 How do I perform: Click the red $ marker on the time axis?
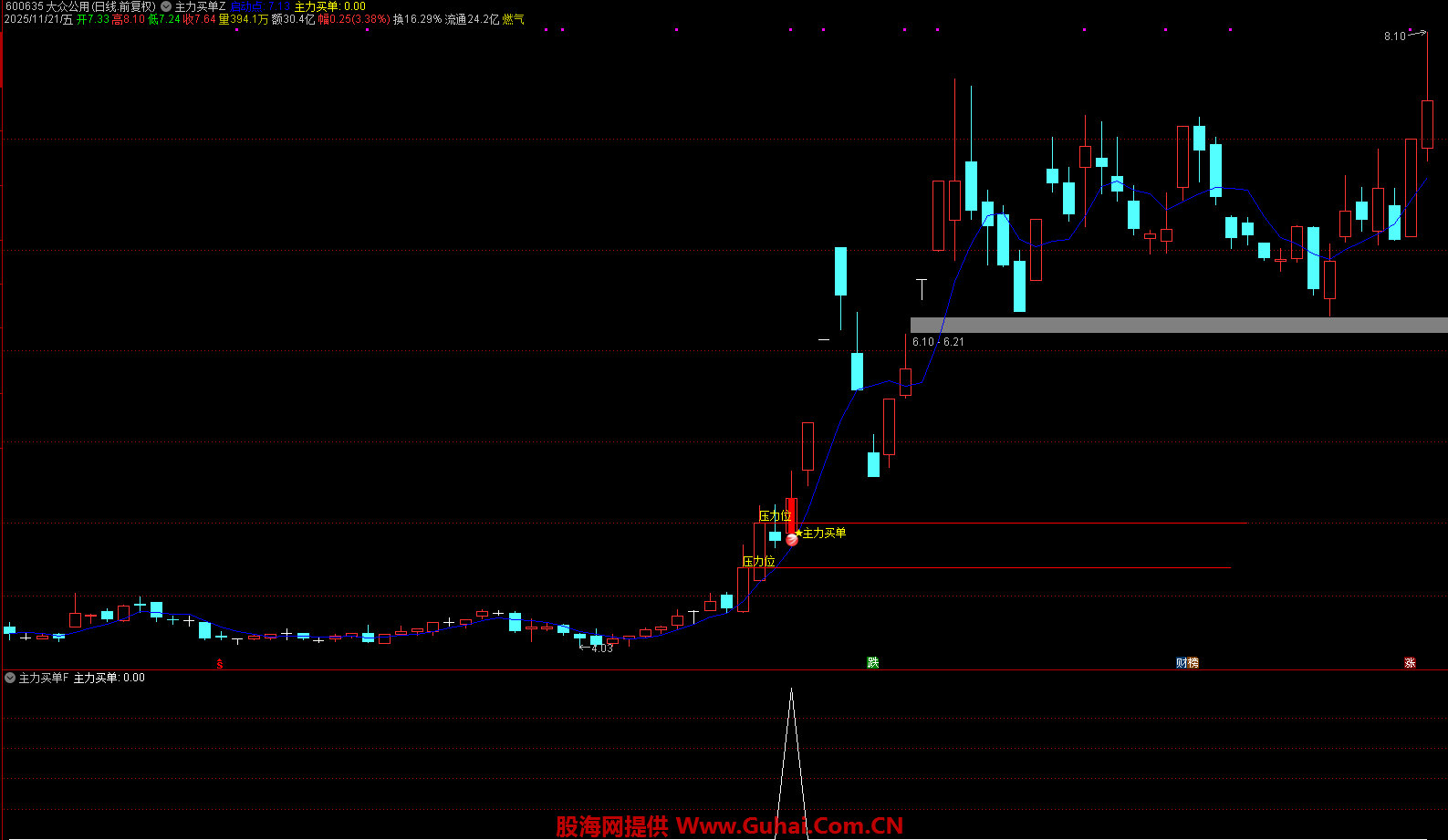219,664
